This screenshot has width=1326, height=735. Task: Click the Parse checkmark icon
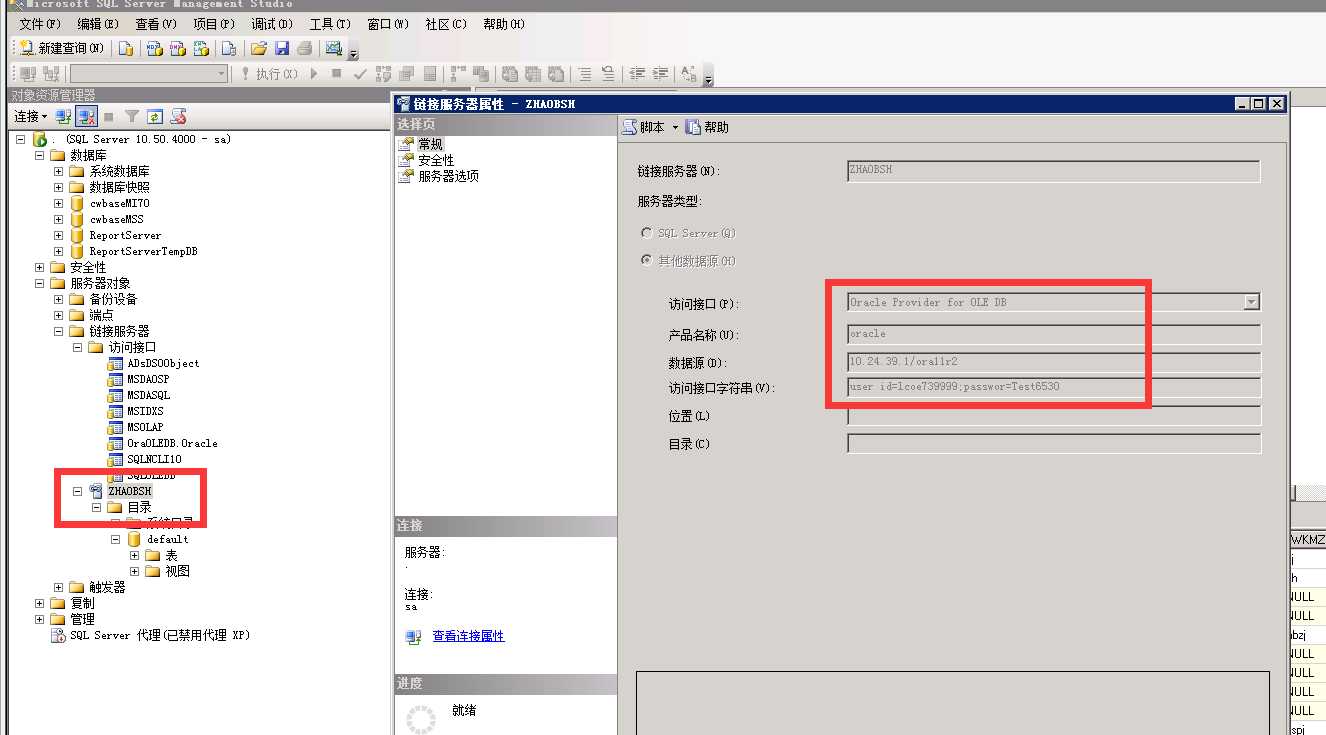point(360,74)
